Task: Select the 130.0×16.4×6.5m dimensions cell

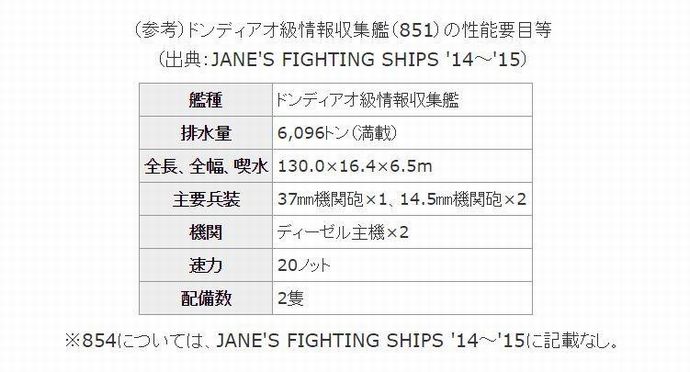Action: pyautogui.click(x=402, y=166)
